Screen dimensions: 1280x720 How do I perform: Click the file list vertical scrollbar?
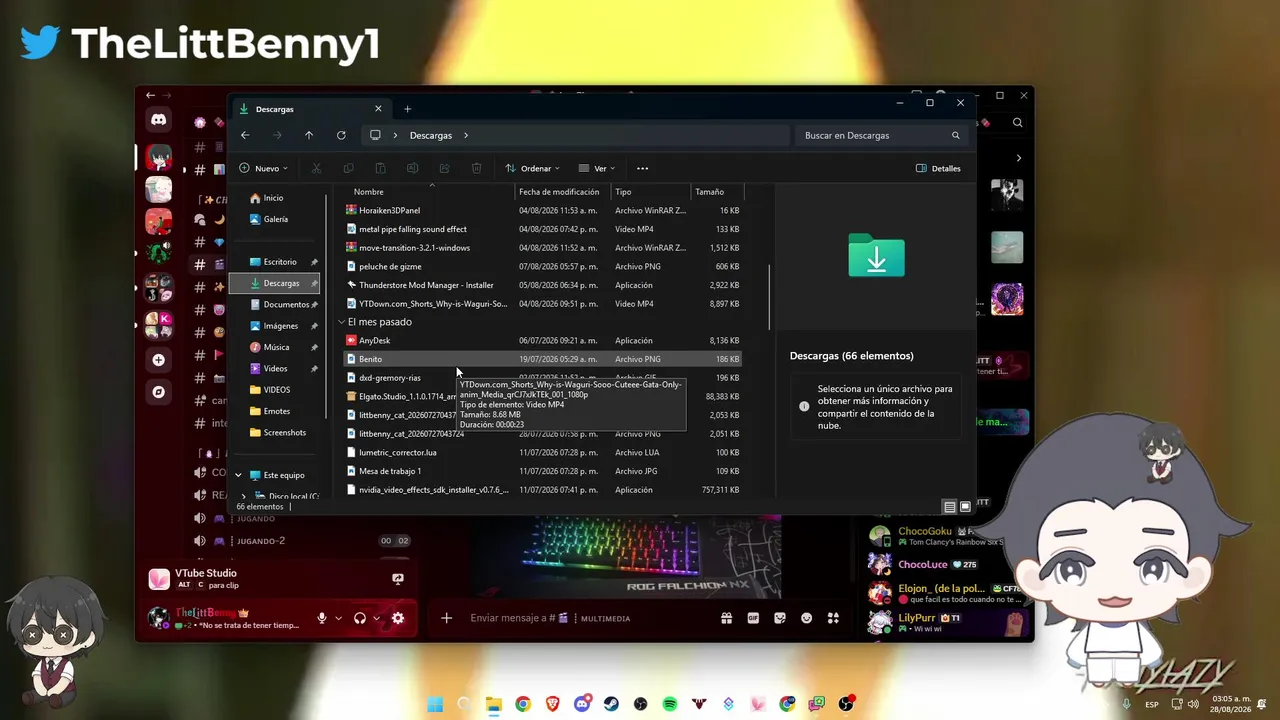[769, 296]
